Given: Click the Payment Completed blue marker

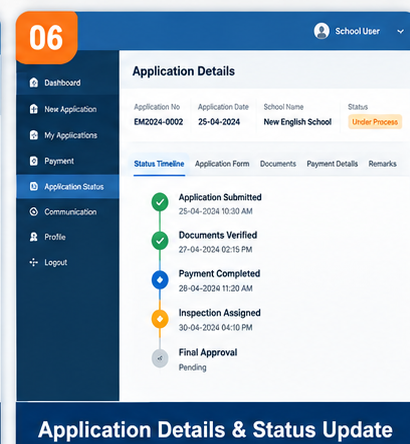Looking at the screenshot, I should point(160,280).
